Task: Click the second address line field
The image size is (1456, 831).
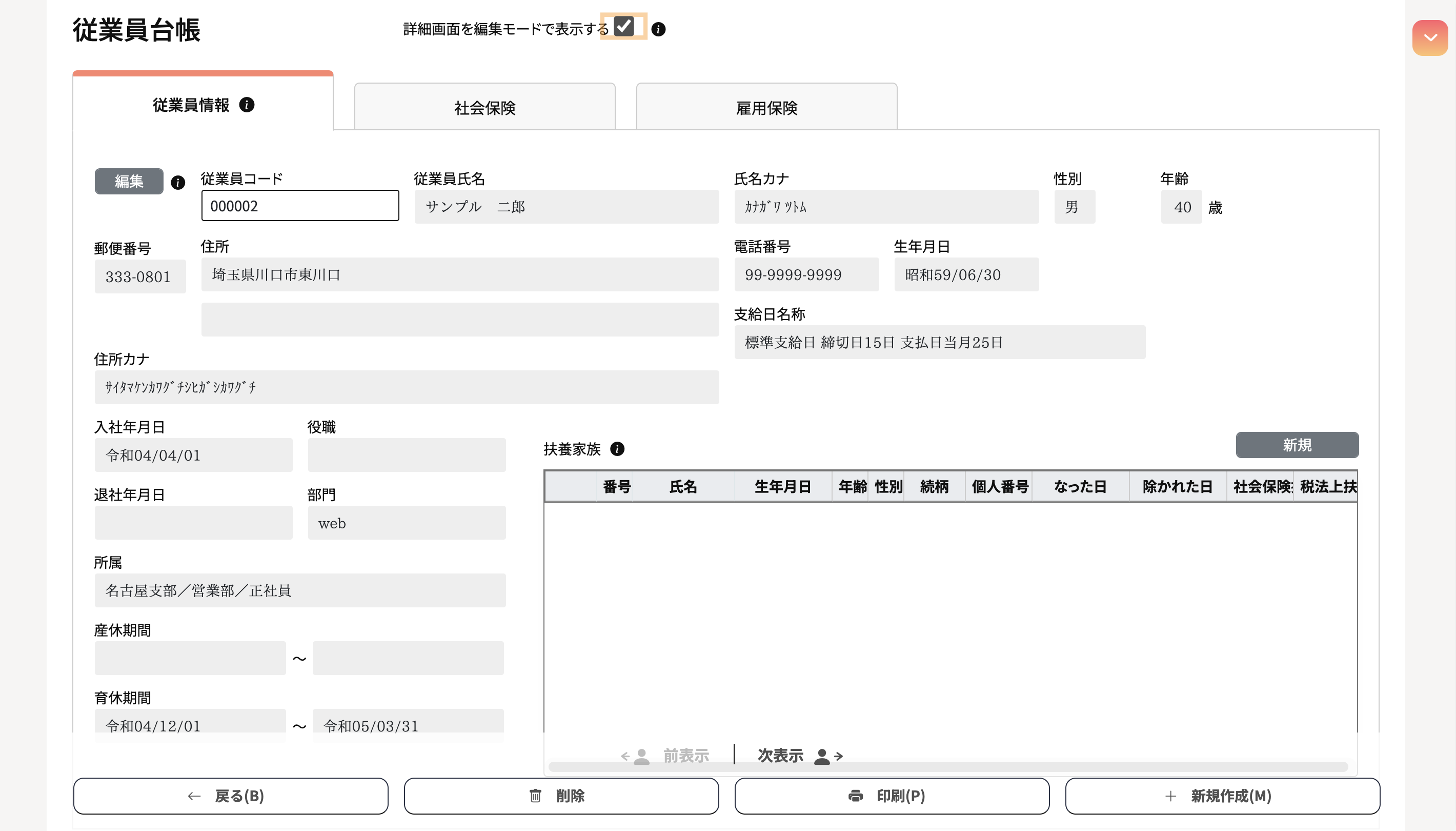Action: 460,320
